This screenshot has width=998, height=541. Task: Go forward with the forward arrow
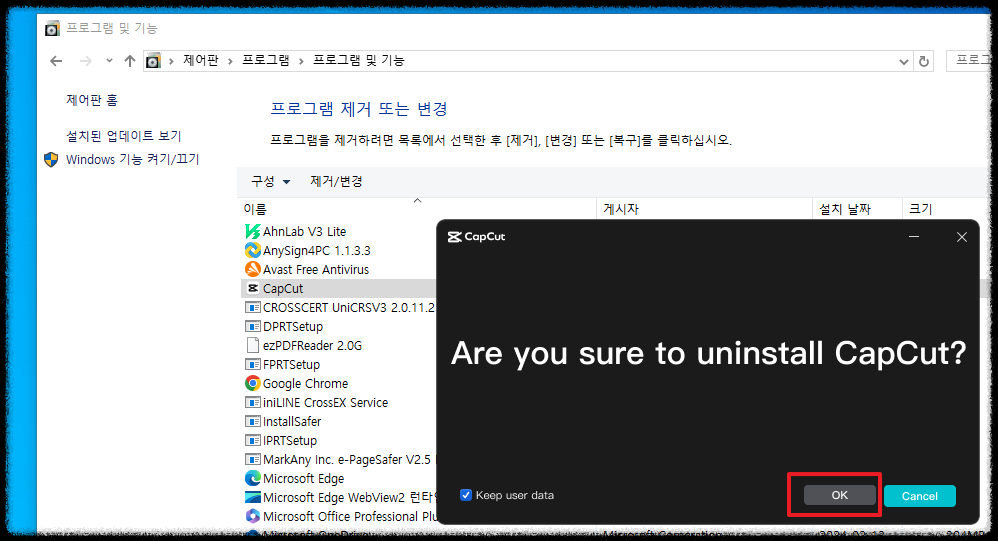85,61
